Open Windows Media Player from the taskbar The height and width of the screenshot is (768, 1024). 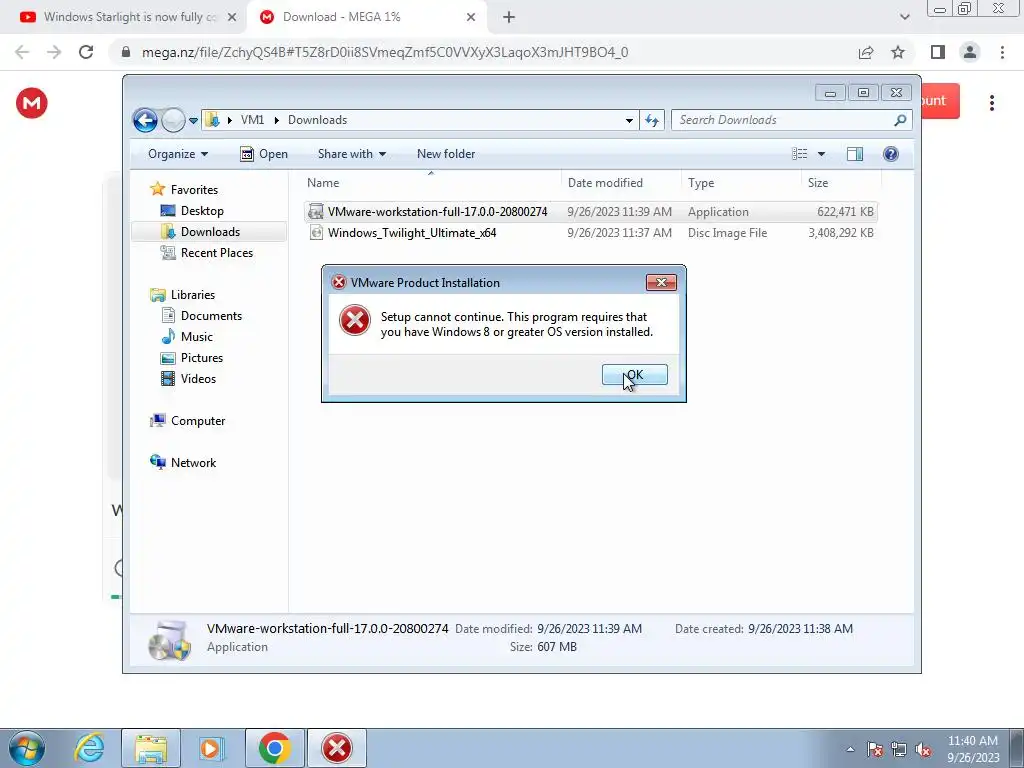[x=212, y=748]
